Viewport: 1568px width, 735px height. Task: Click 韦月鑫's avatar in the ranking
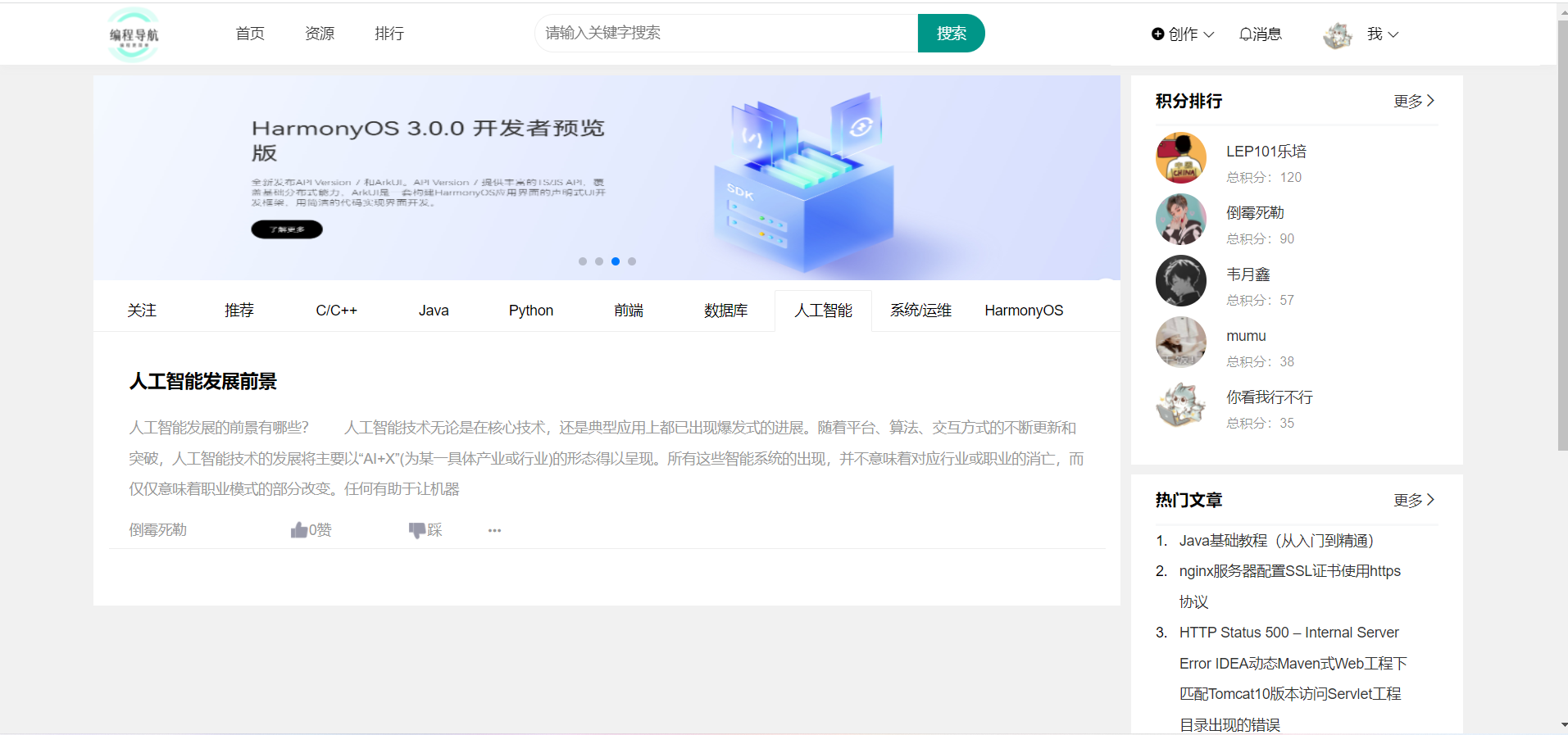tap(1181, 281)
